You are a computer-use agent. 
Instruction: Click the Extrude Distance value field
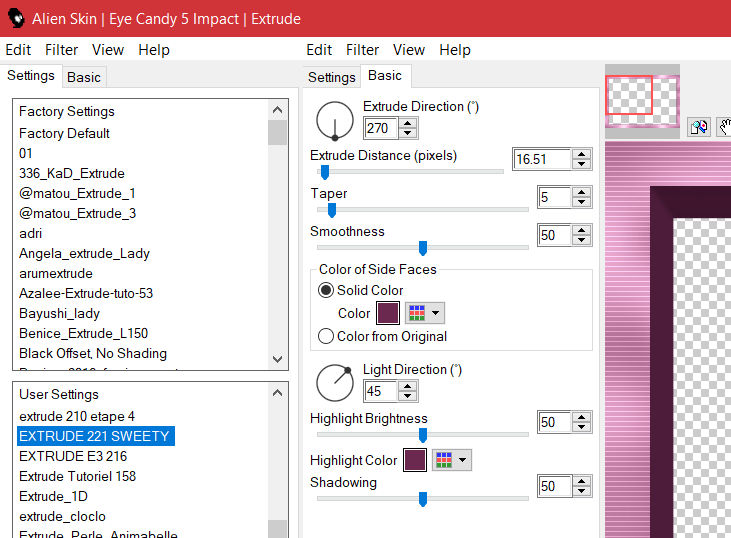pyautogui.click(x=542, y=159)
